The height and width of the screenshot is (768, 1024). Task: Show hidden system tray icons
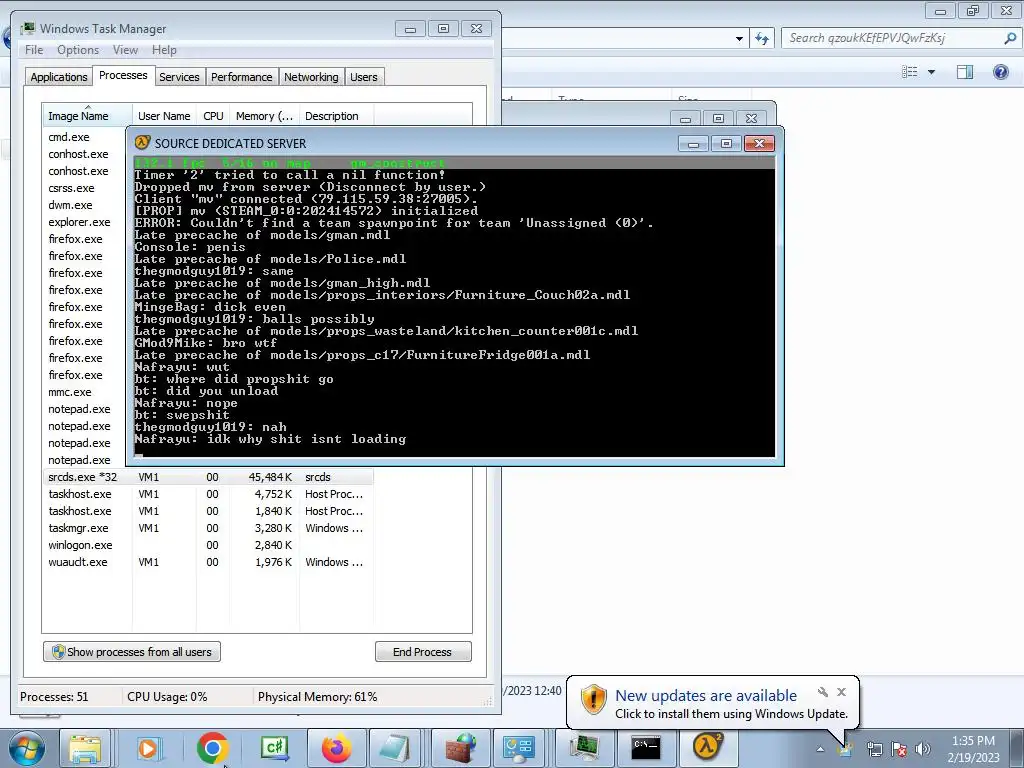(x=820, y=749)
